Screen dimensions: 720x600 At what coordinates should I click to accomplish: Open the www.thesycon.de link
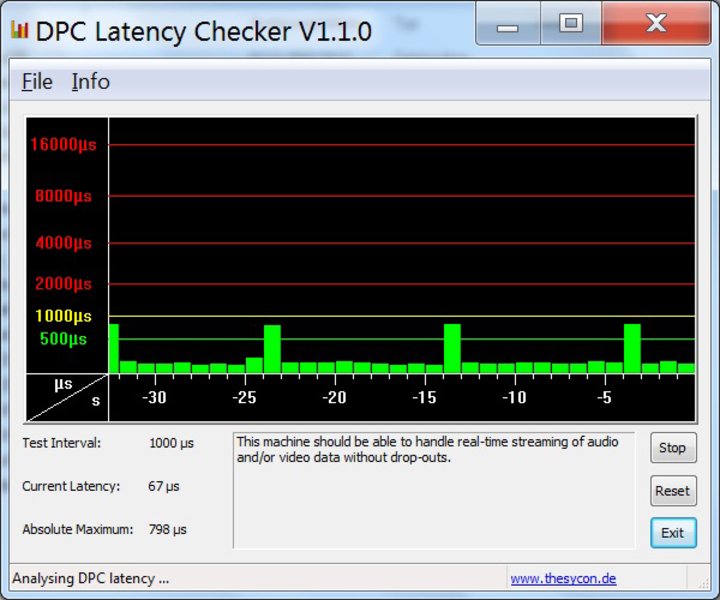coord(563,578)
